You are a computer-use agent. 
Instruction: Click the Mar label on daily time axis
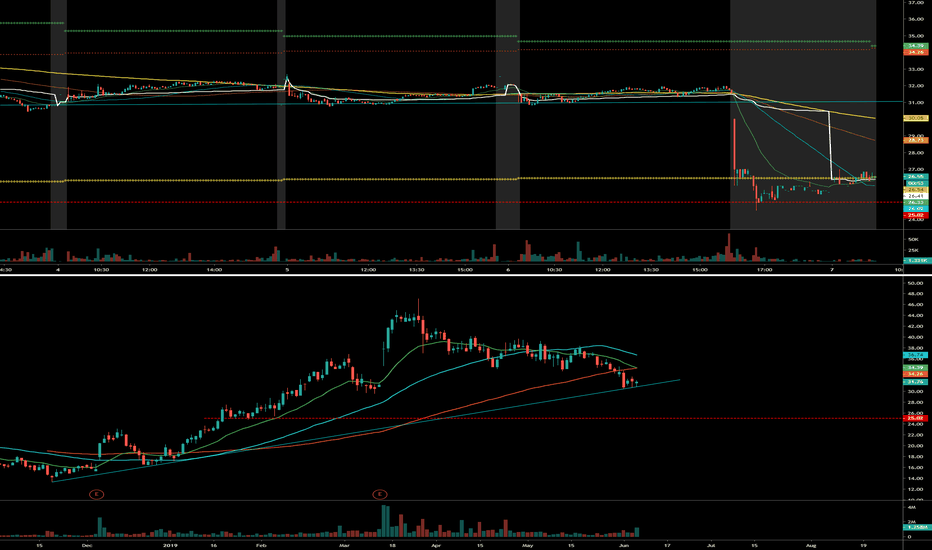click(344, 545)
